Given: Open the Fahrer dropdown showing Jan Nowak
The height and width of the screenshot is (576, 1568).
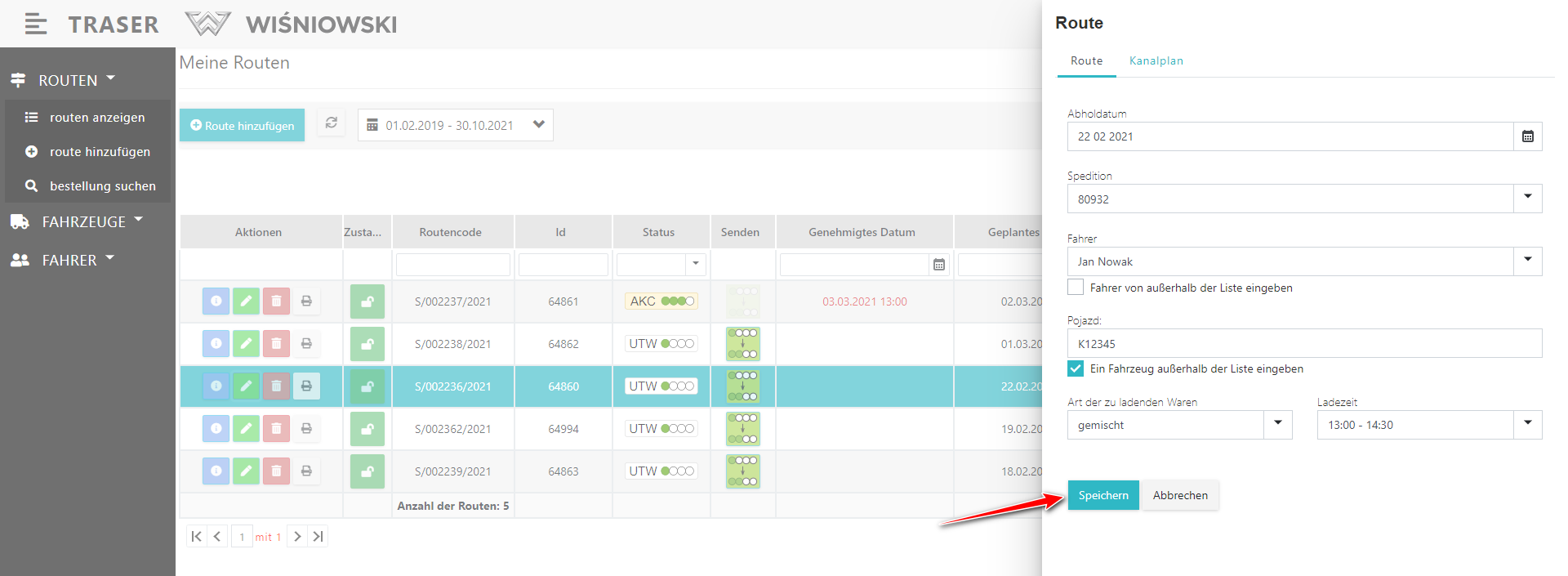Looking at the screenshot, I should (1527, 261).
